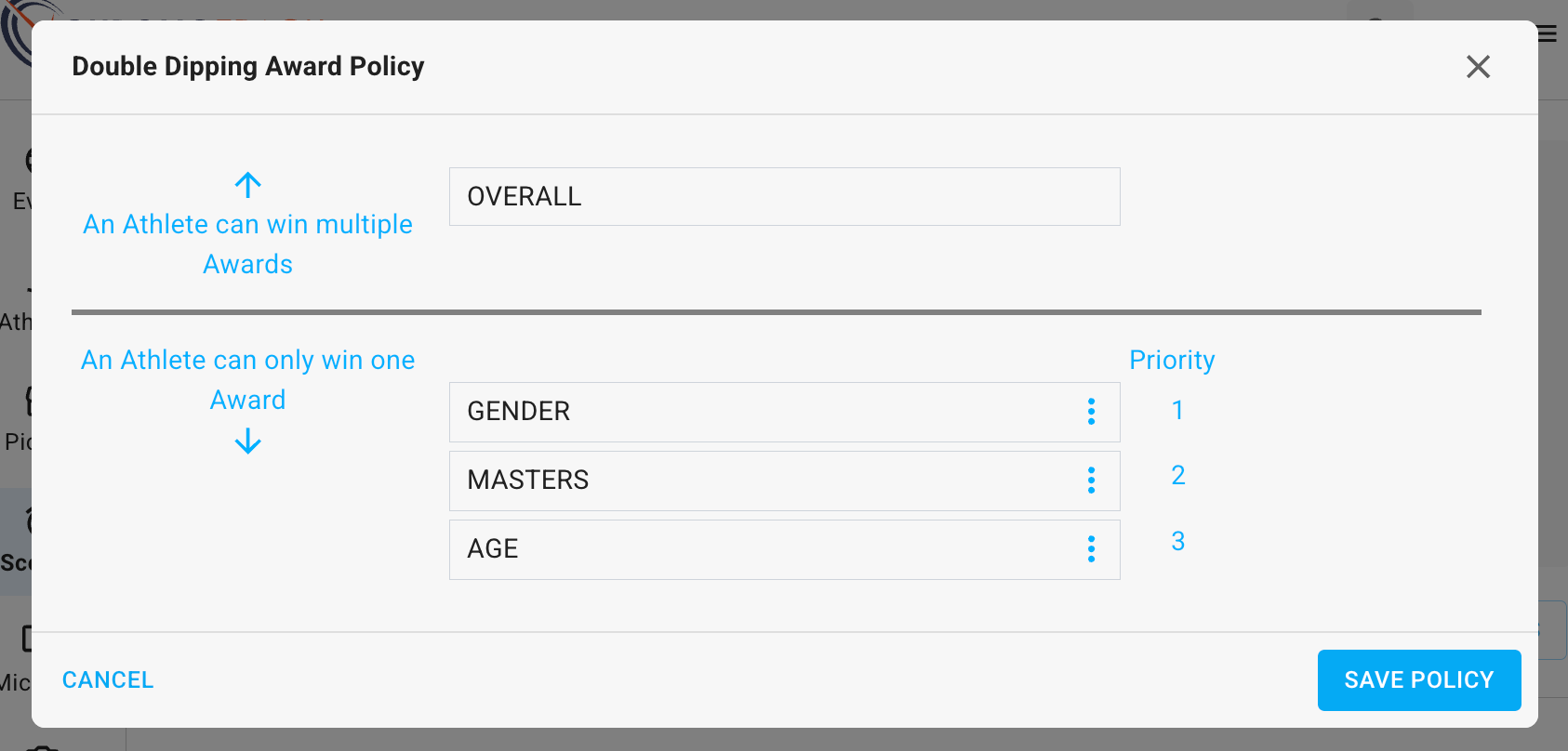The height and width of the screenshot is (751, 1568).
Task: Click the Double Dipping Award Policy title
Action: click(247, 67)
